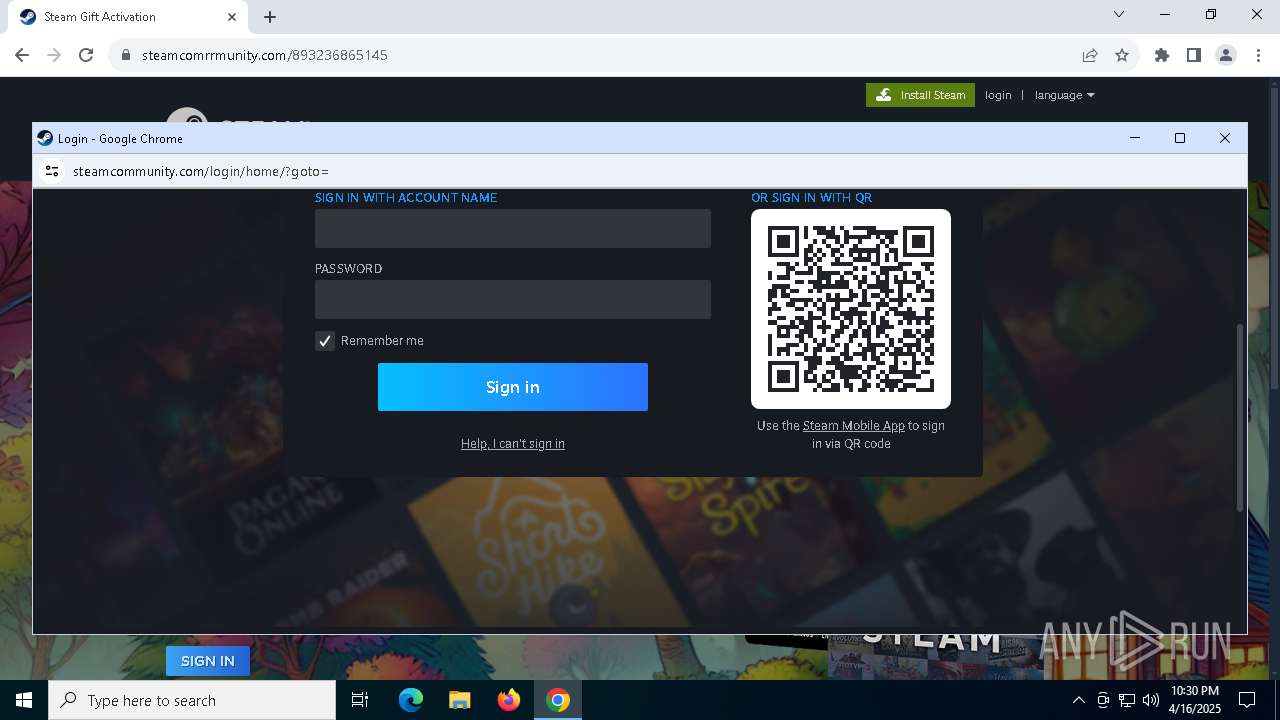
Task: Show hidden system tray icons
Action: point(1078,700)
